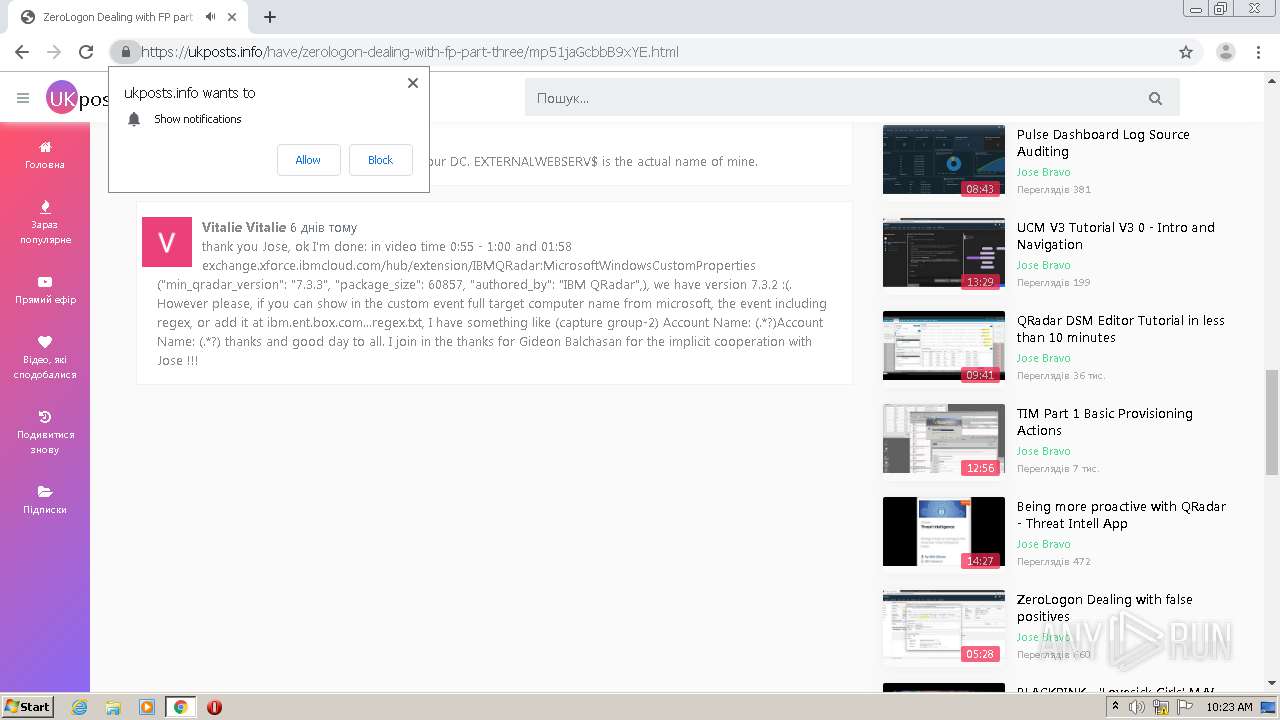The image size is (1280, 720).
Task: Click the taskbar clock 10:23 AM
Action: point(1229,707)
